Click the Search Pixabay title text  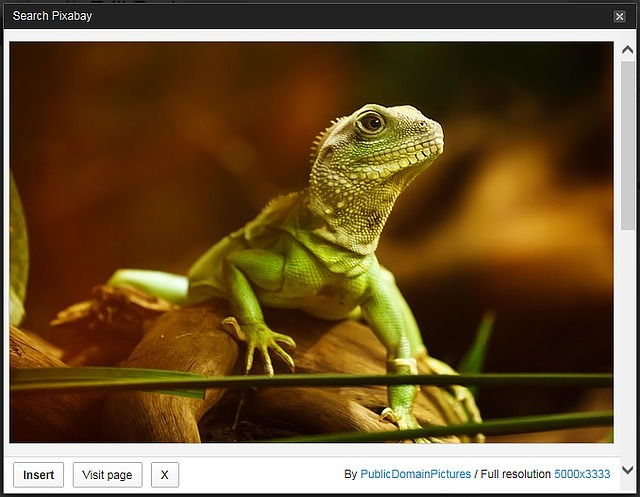click(x=52, y=16)
